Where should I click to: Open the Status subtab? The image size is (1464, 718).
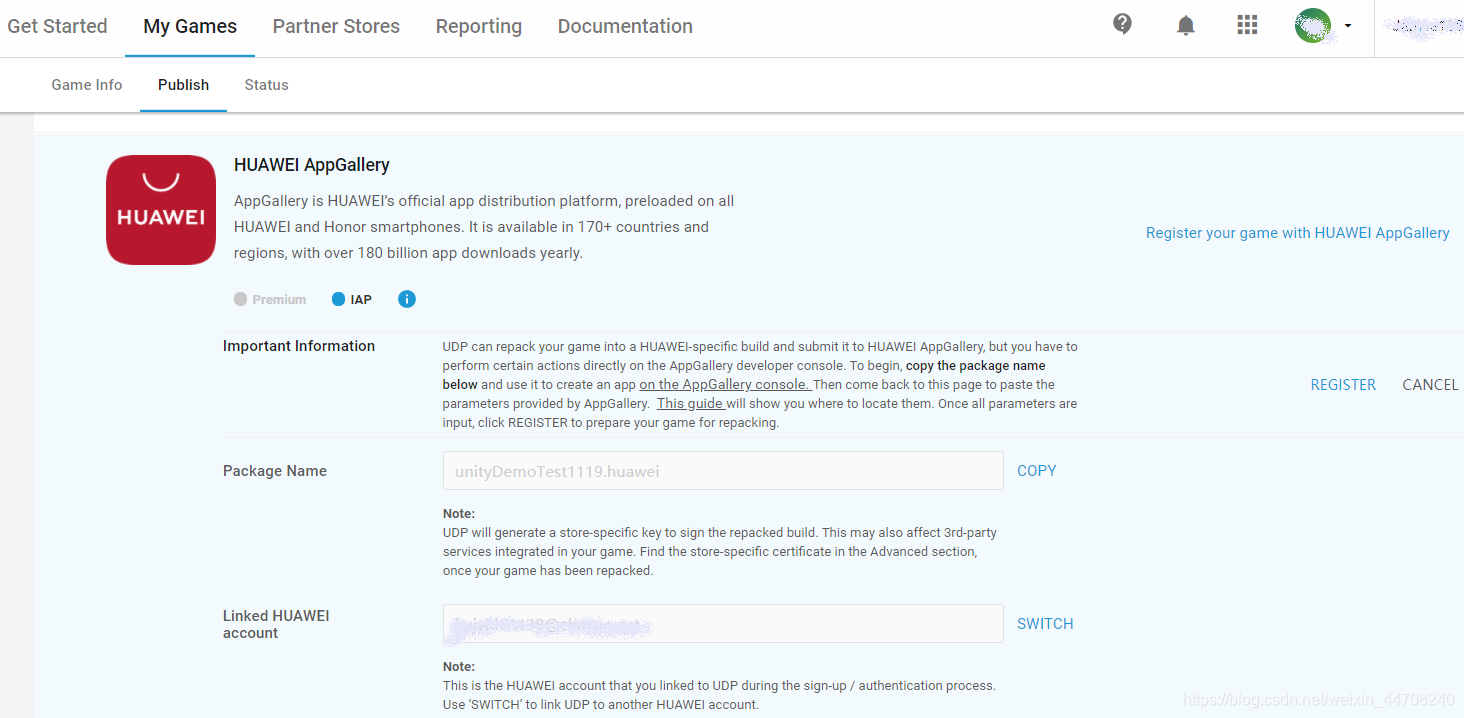pos(266,85)
